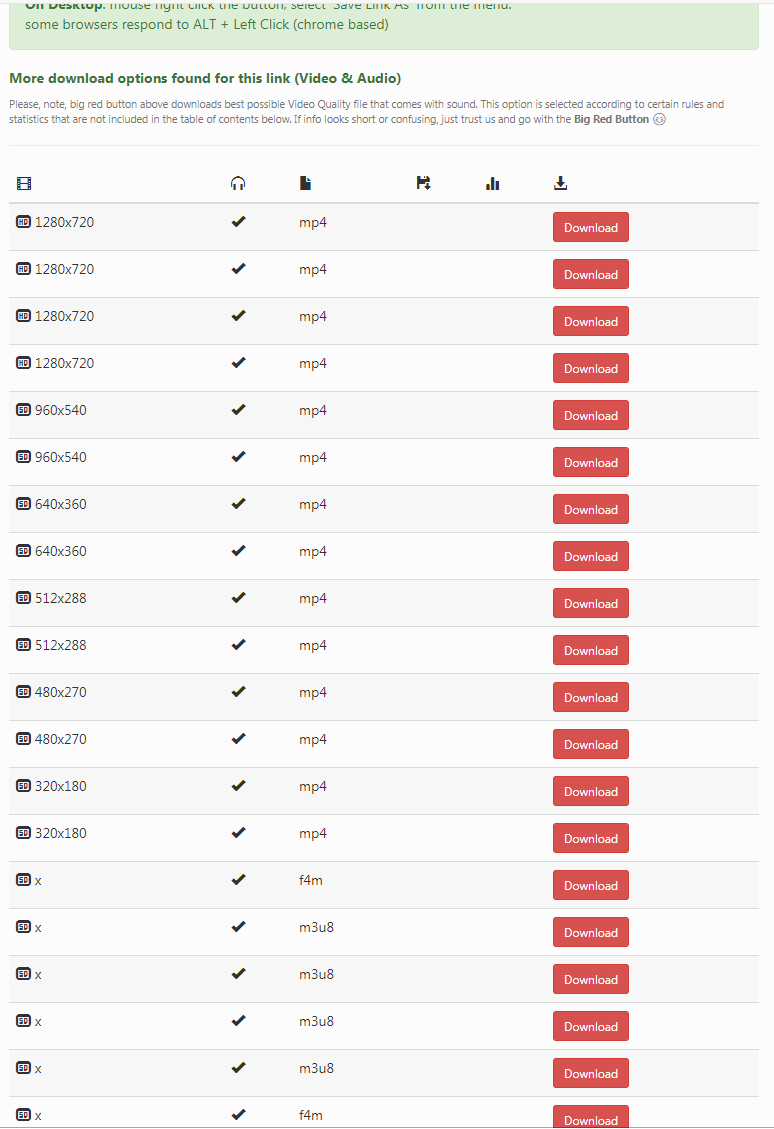Download the second 320x180 mp4 file
The image size is (774, 1129).
590,839
